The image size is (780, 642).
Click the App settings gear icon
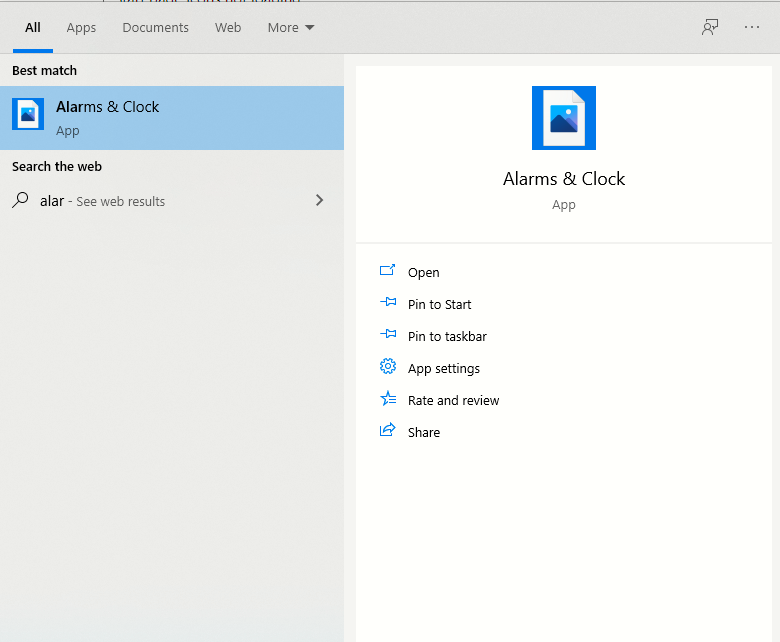pyautogui.click(x=388, y=368)
